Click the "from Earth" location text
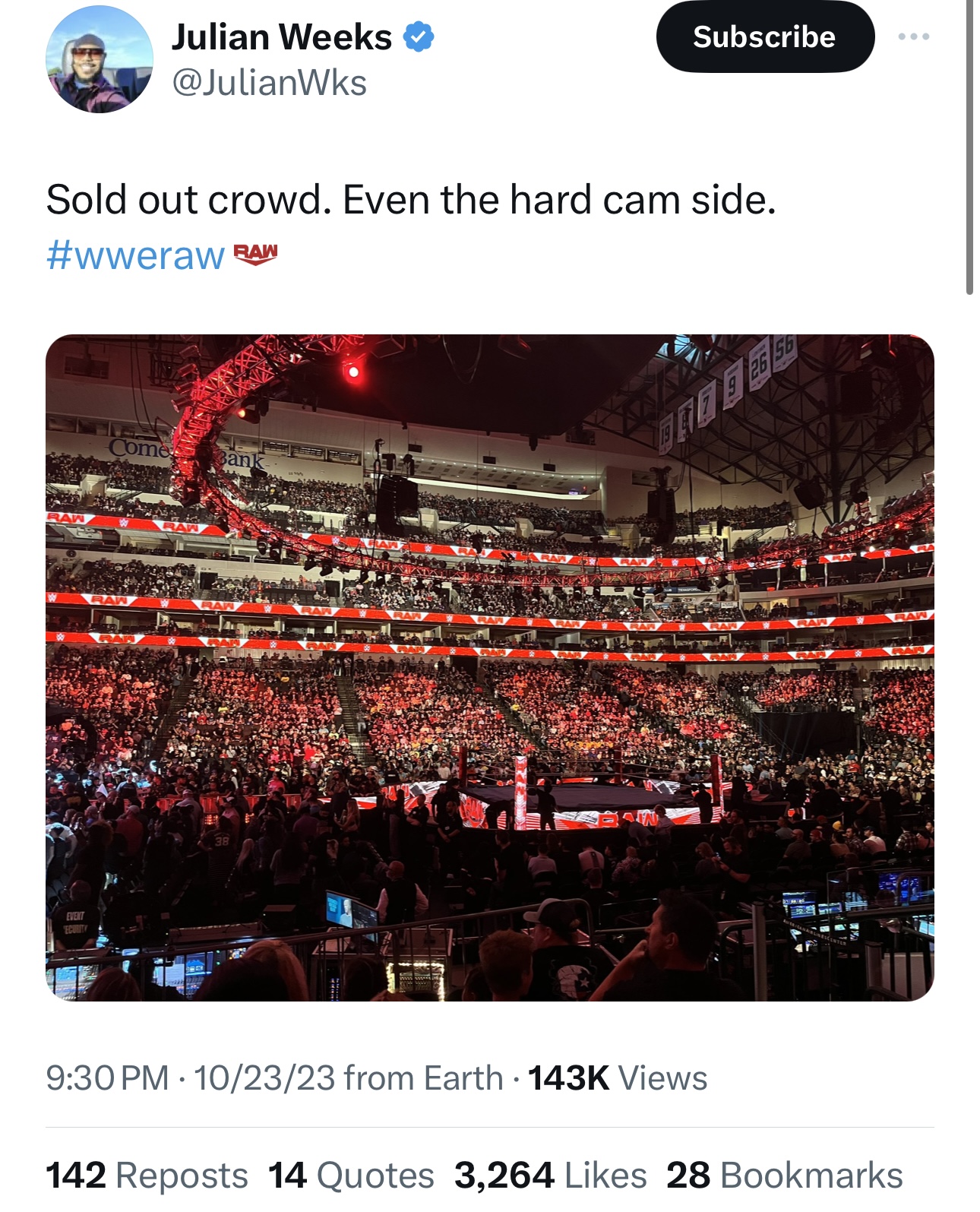 423,1078
